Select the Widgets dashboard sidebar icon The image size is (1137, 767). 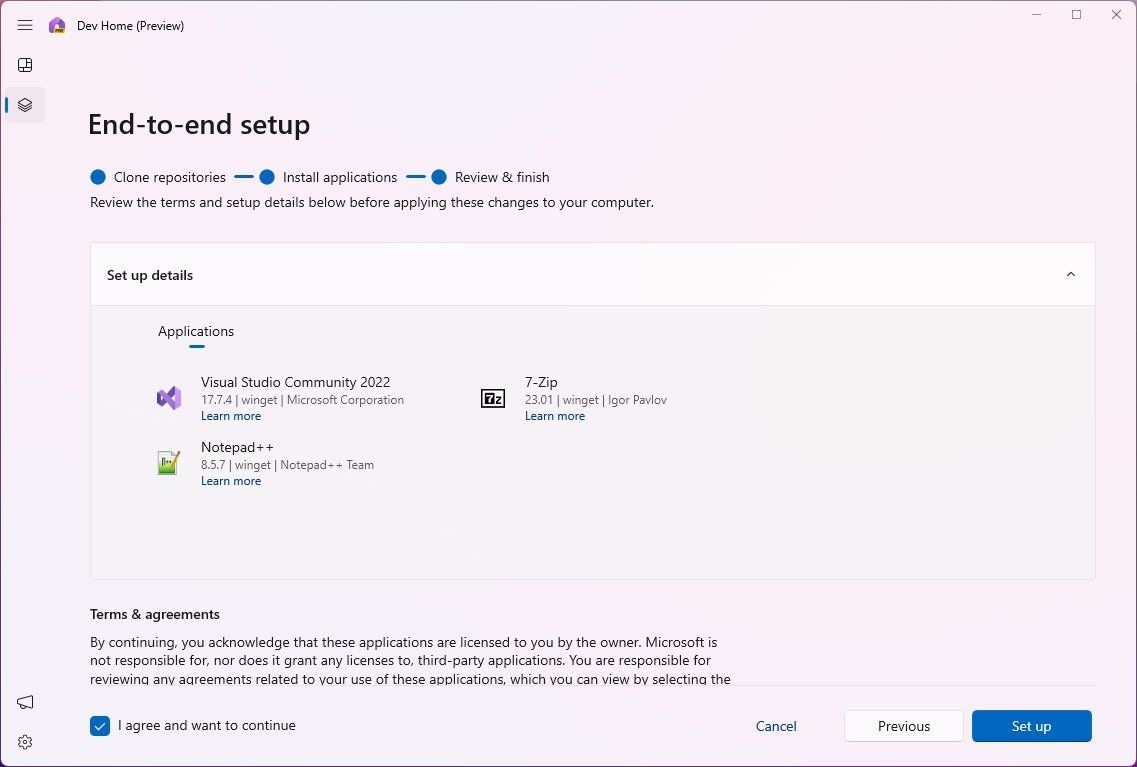[24, 64]
